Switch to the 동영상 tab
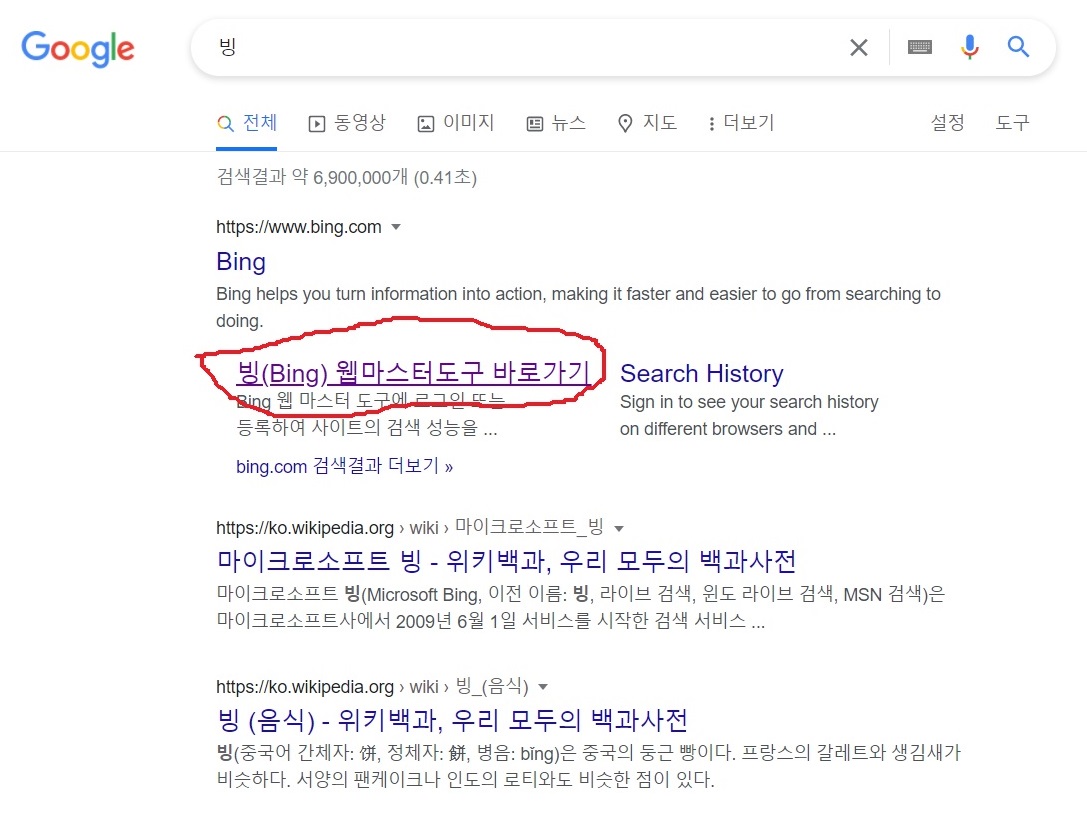The width and height of the screenshot is (1087, 823). pos(347,123)
